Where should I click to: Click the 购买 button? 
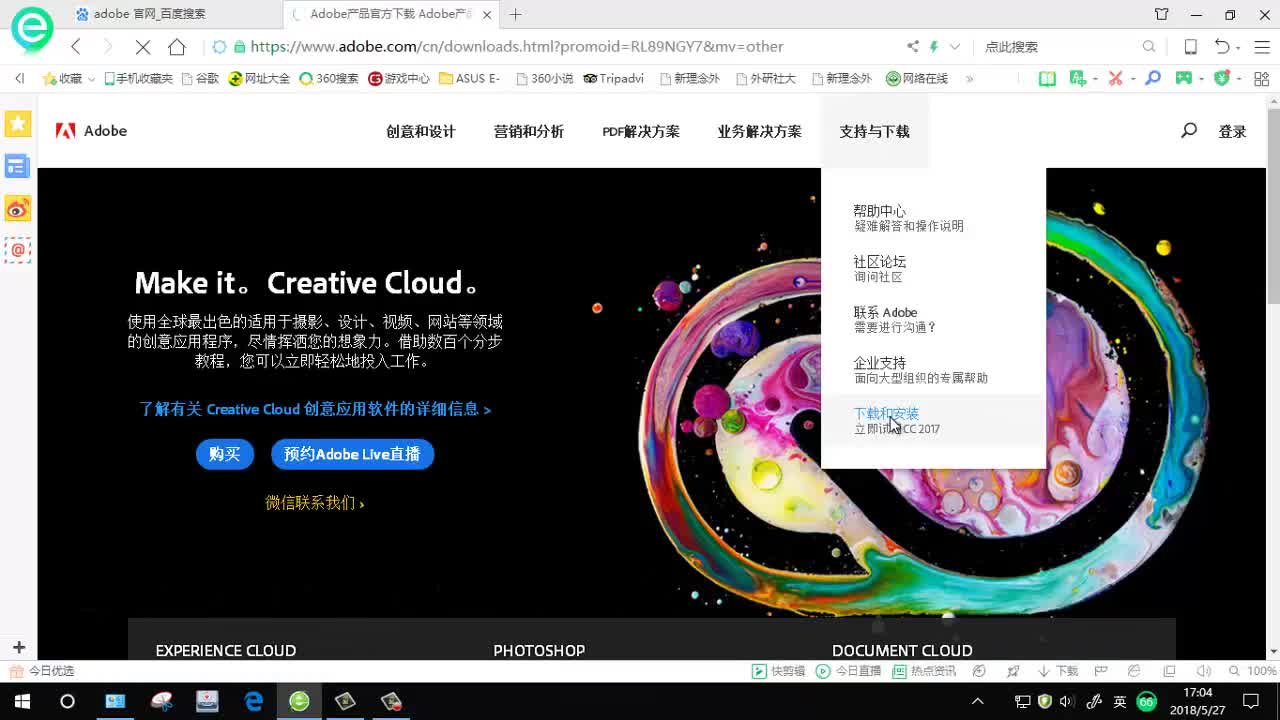[x=224, y=454]
